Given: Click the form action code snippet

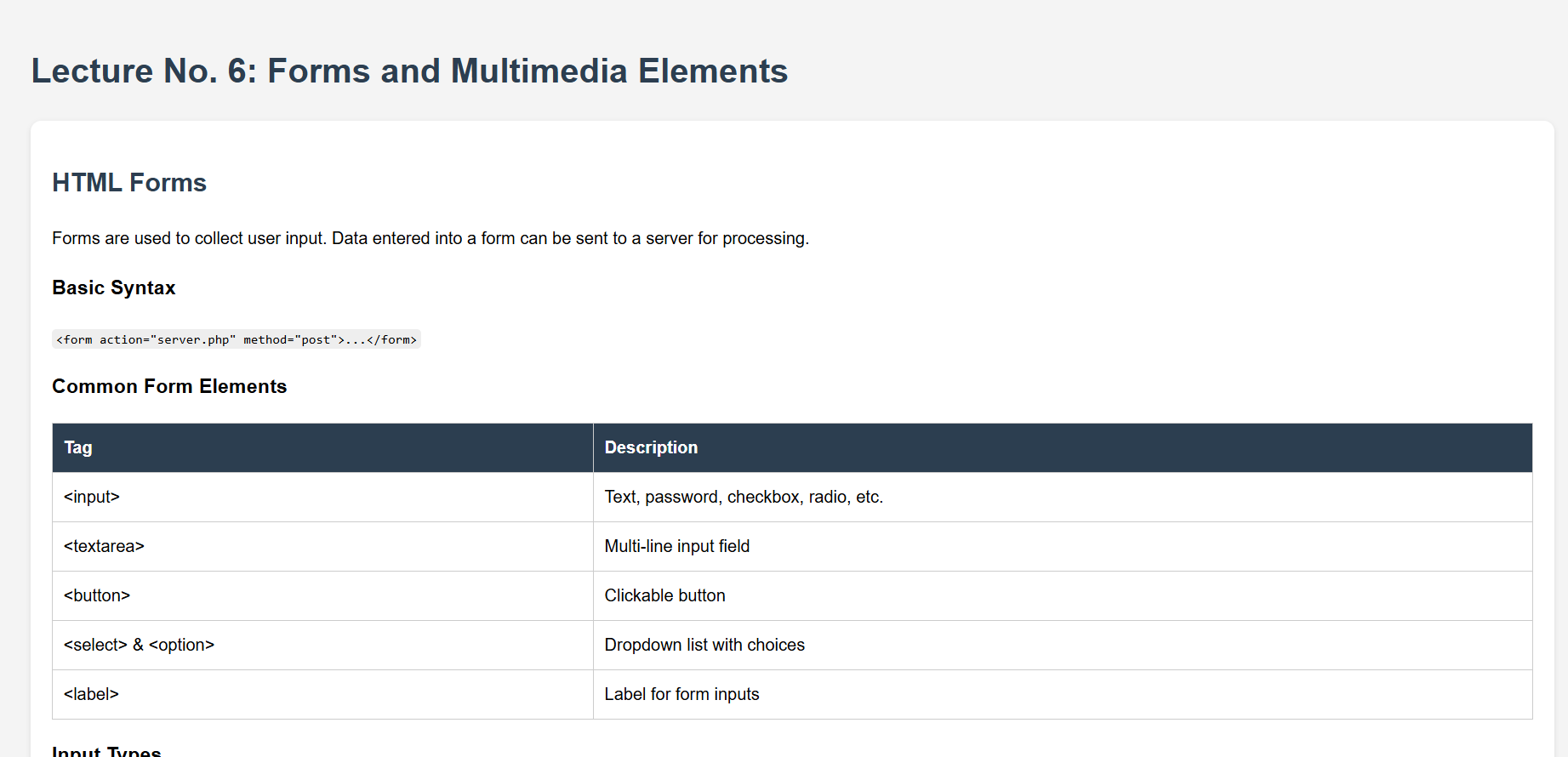Looking at the screenshot, I should 237,340.
